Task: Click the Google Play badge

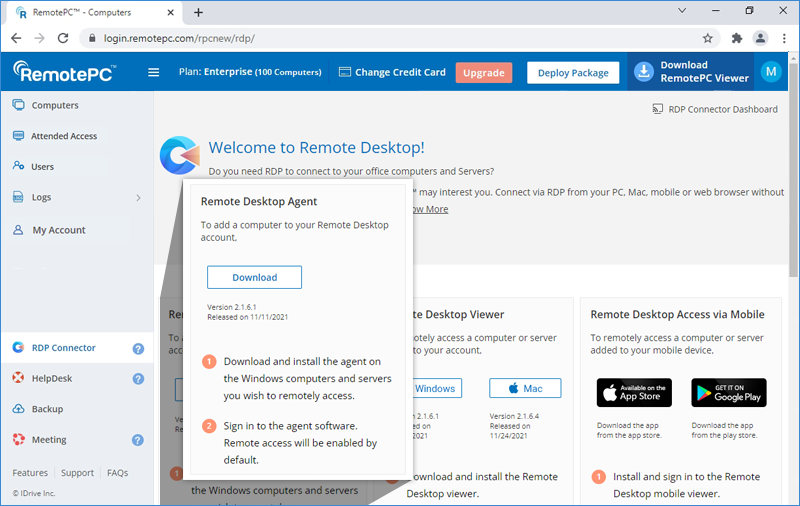Action: [x=729, y=393]
